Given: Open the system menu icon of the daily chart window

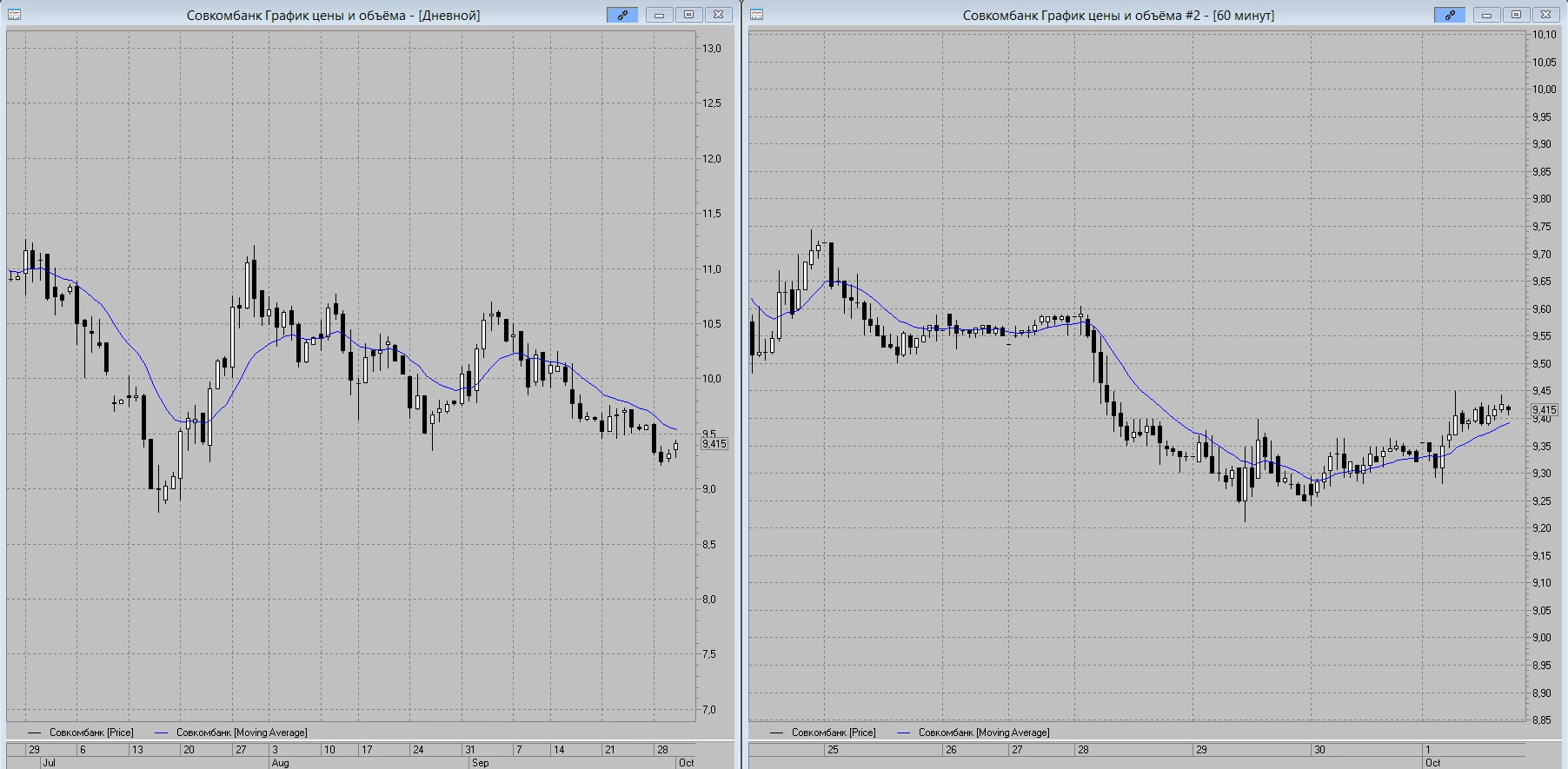Looking at the screenshot, I should tap(14, 15).
